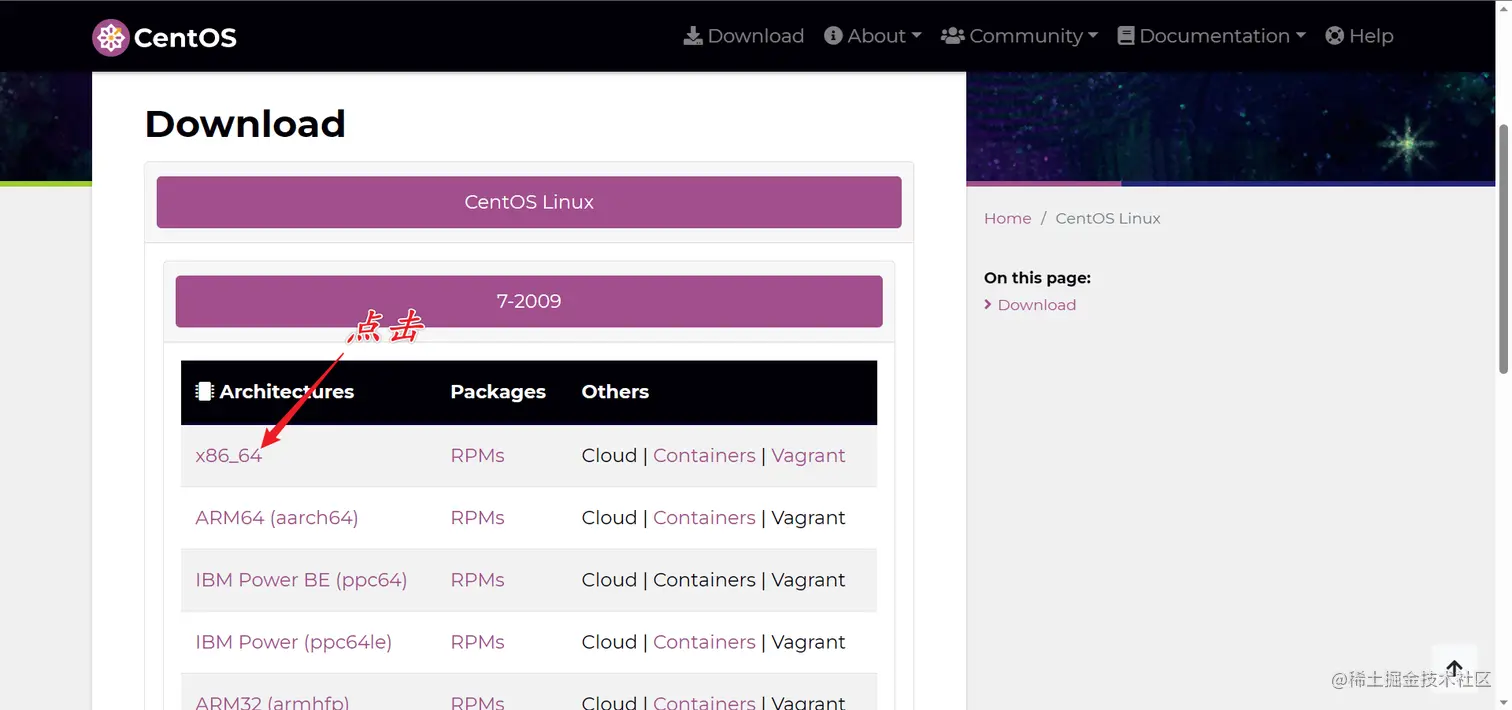Open Help in top navigation
Image resolution: width=1512 pixels, height=710 pixels.
click(x=1359, y=36)
